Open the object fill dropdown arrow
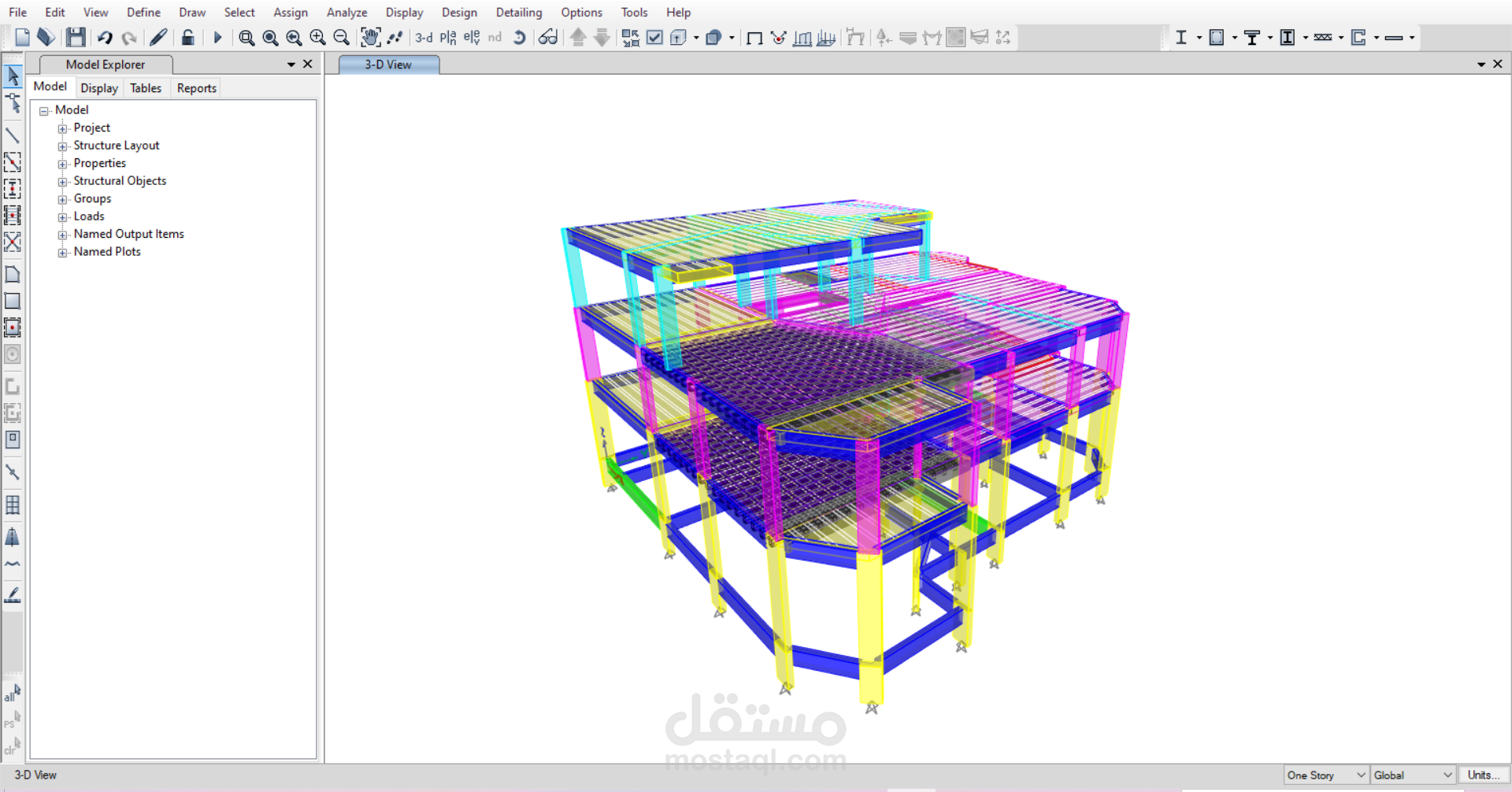Image resolution: width=1512 pixels, height=792 pixels. point(732,37)
